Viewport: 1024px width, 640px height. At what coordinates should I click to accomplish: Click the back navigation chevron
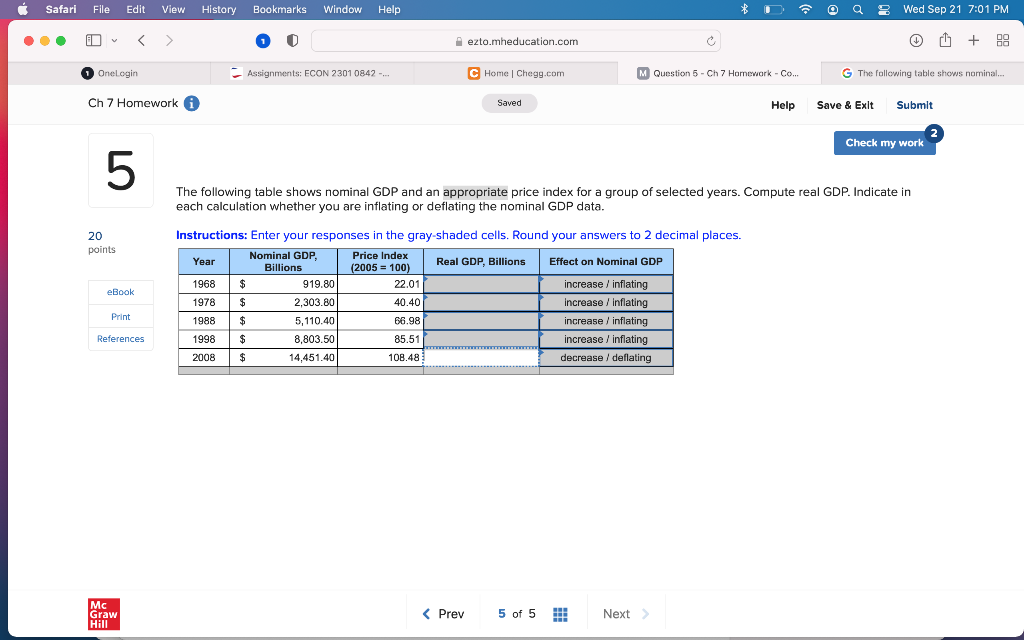(x=139, y=42)
